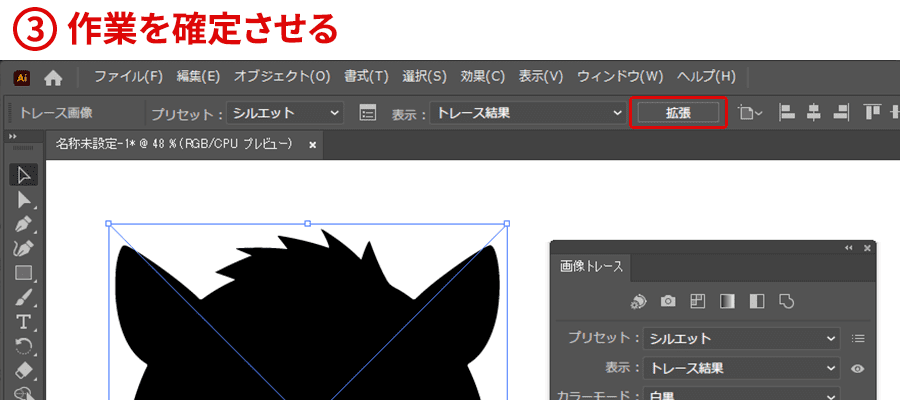This screenshot has width=900, height=400.
Task: Open the 編集(E) menu
Action: coord(198,76)
